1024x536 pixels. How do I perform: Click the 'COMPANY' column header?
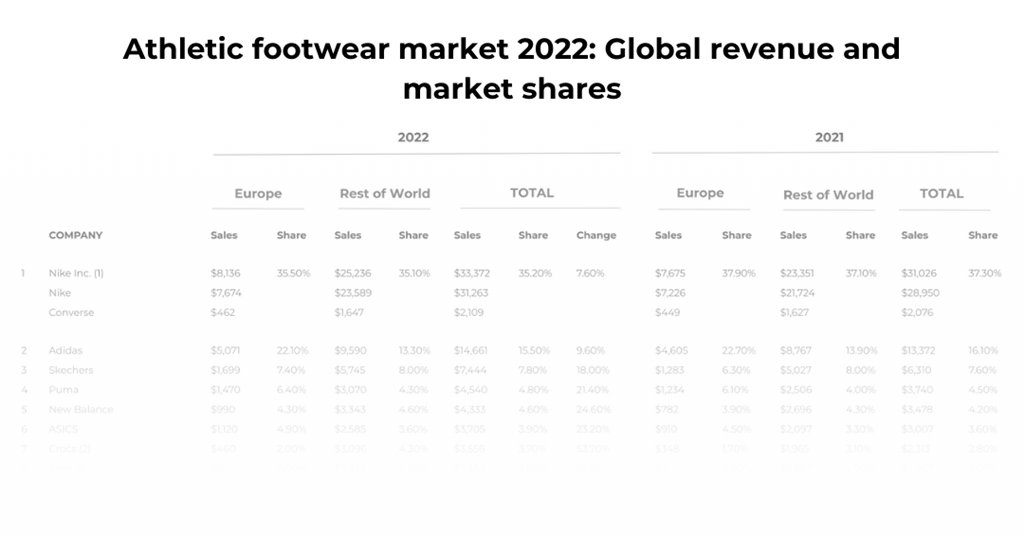point(76,235)
